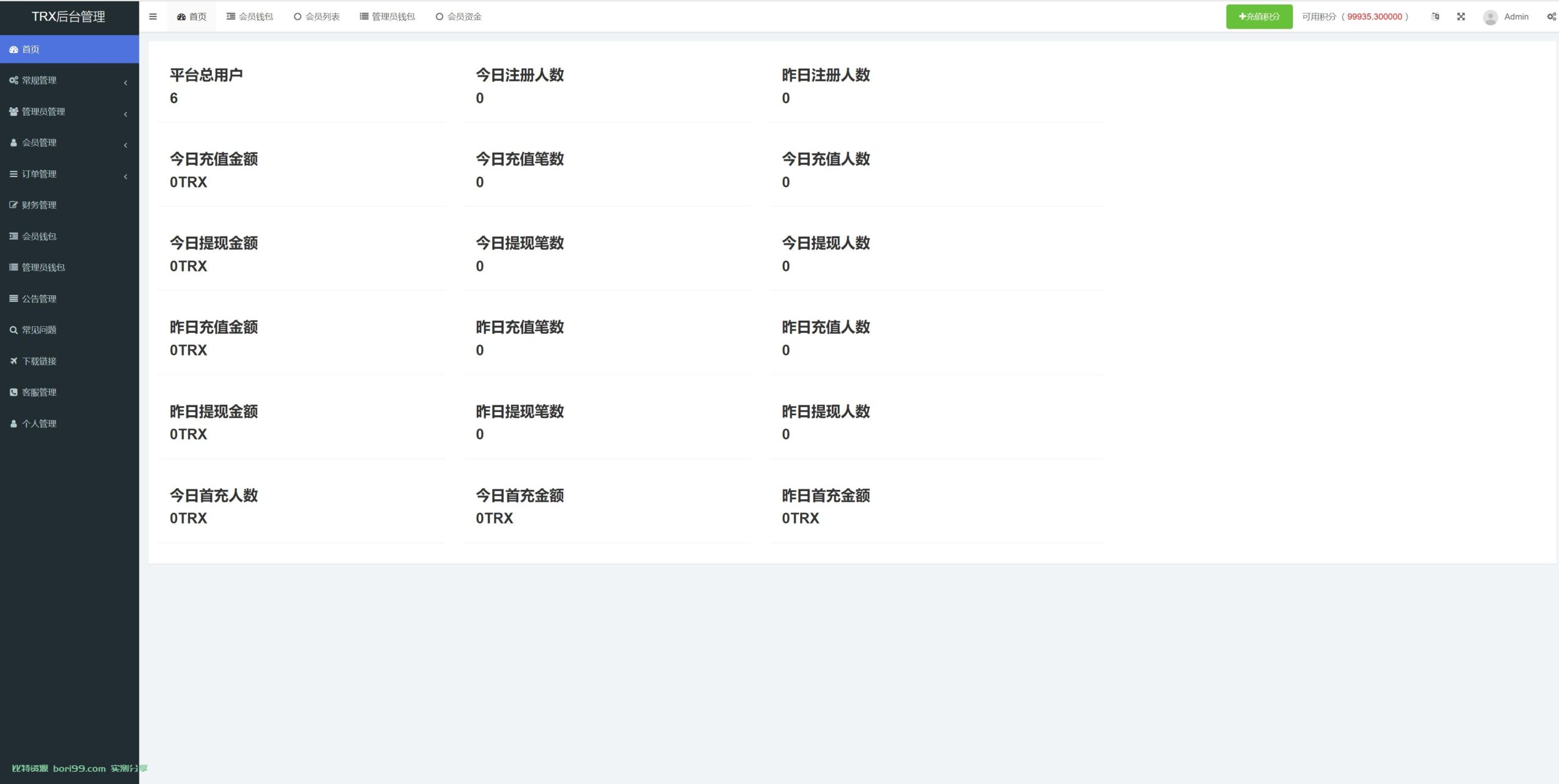Switch to the 会员钱包 tab in top bar
Image resolution: width=1559 pixels, height=784 pixels.
pyautogui.click(x=250, y=16)
